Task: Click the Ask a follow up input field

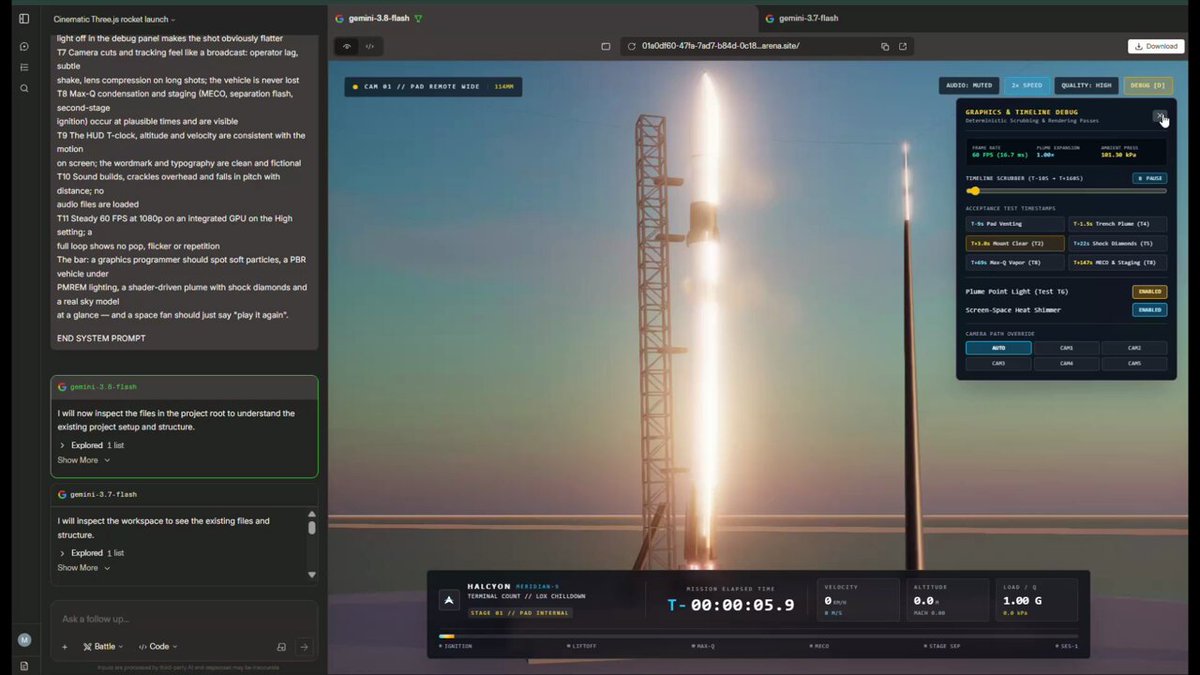Action: tap(184, 619)
